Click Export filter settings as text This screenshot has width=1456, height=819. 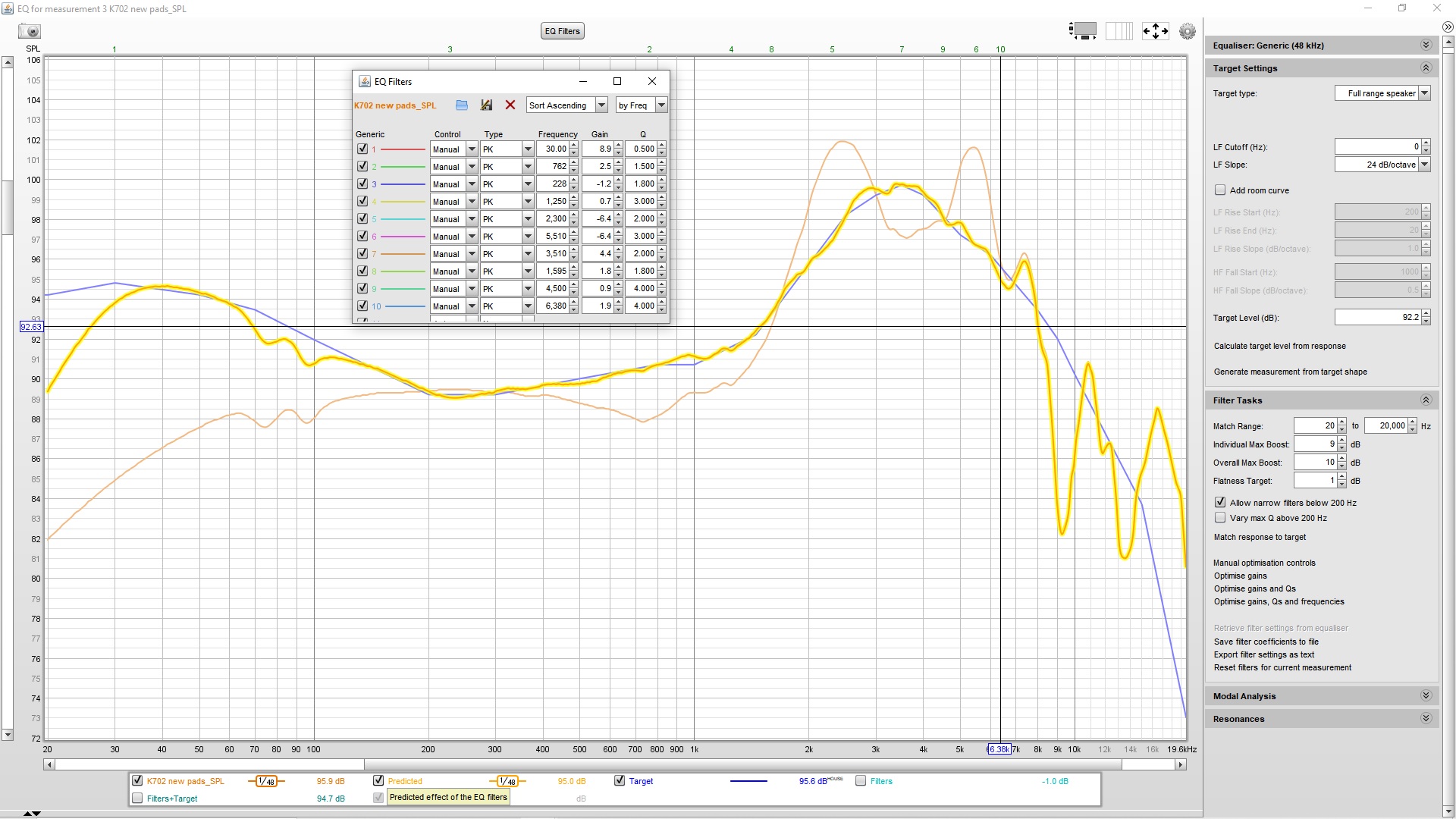pyautogui.click(x=1263, y=654)
